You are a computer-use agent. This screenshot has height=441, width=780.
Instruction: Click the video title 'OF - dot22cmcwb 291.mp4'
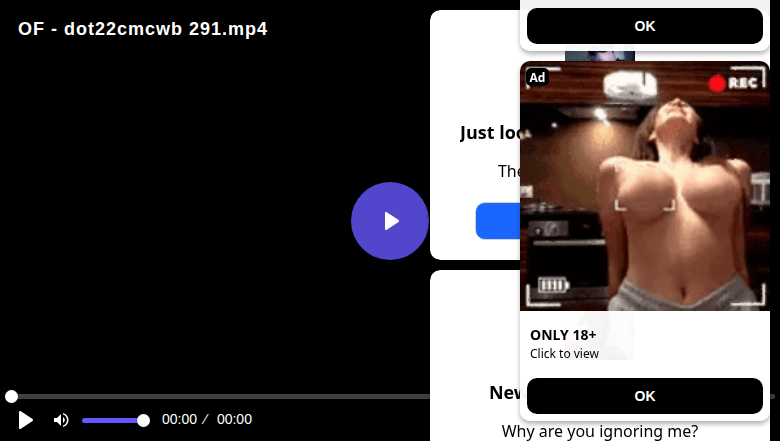143,29
